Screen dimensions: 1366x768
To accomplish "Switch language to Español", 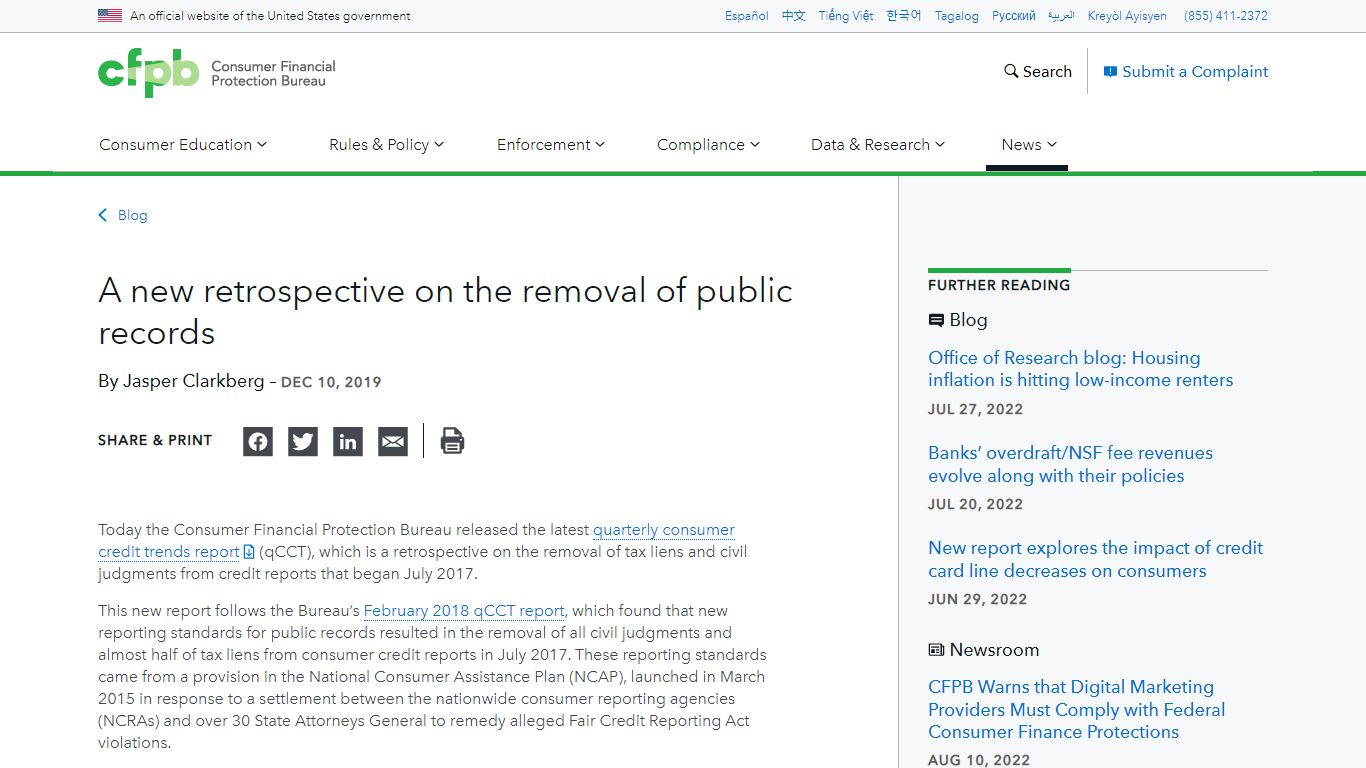I will pos(747,16).
